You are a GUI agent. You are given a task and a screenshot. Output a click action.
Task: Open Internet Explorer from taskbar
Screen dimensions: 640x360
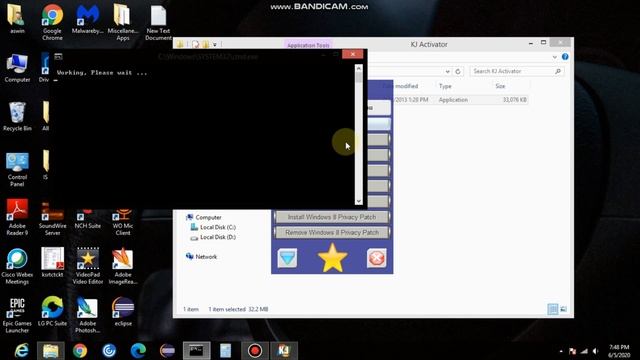click(21, 351)
